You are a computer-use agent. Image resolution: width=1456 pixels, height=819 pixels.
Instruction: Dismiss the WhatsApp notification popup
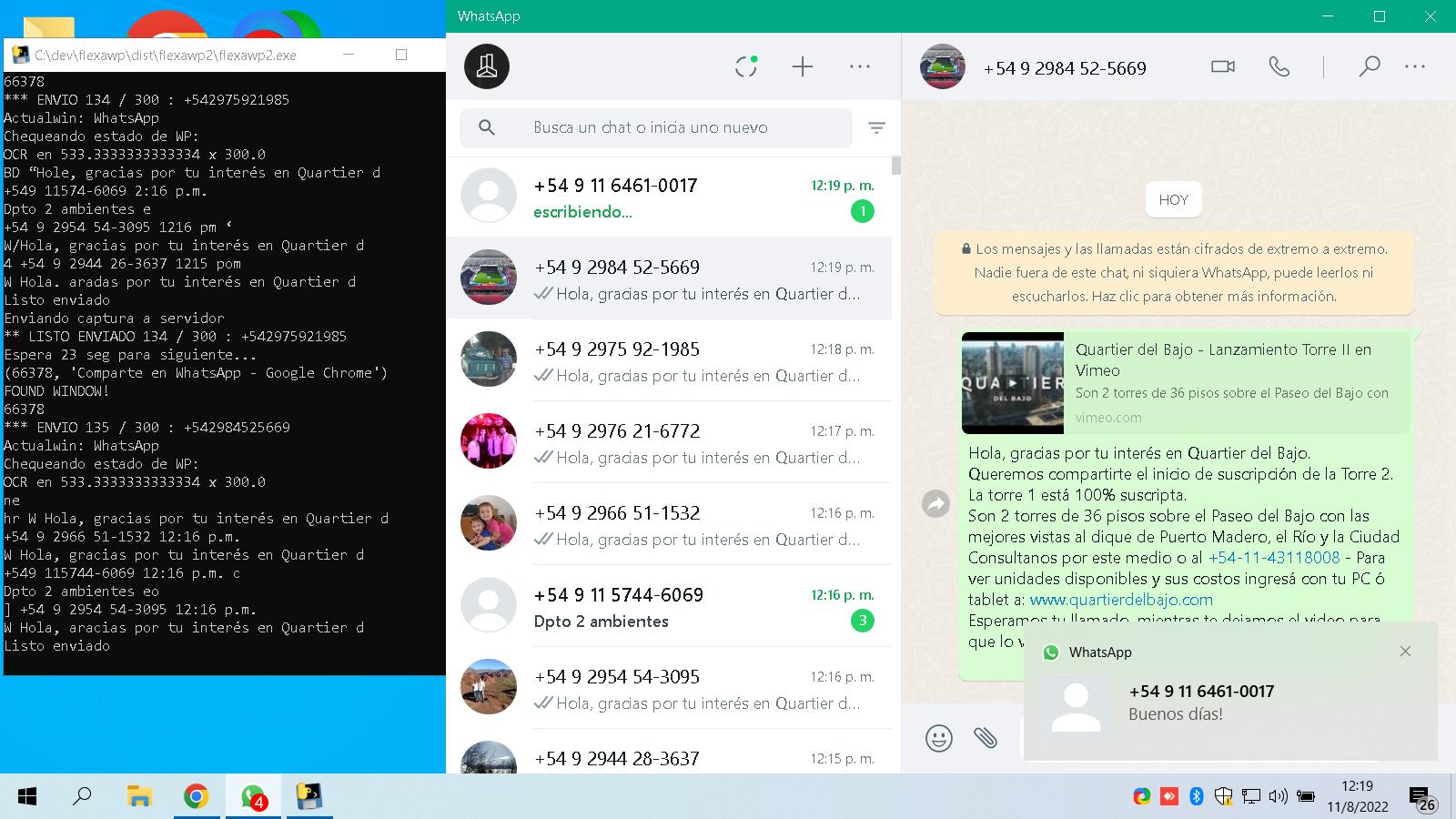(1405, 652)
